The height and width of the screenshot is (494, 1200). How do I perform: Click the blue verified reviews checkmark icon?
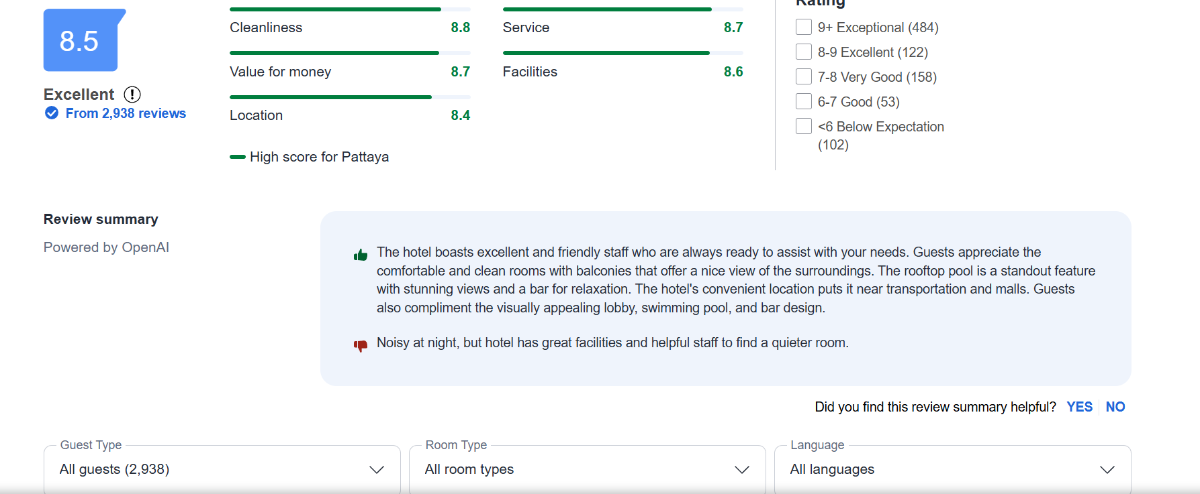coord(51,114)
